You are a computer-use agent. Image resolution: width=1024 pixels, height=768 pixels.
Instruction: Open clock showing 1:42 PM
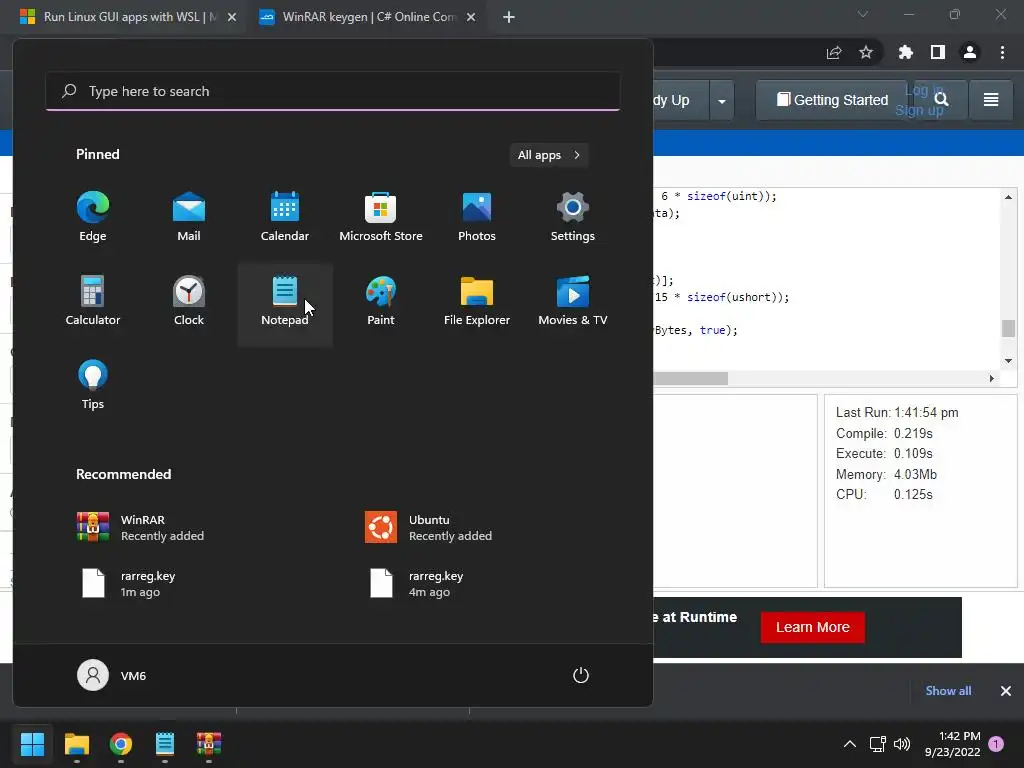pos(953,744)
